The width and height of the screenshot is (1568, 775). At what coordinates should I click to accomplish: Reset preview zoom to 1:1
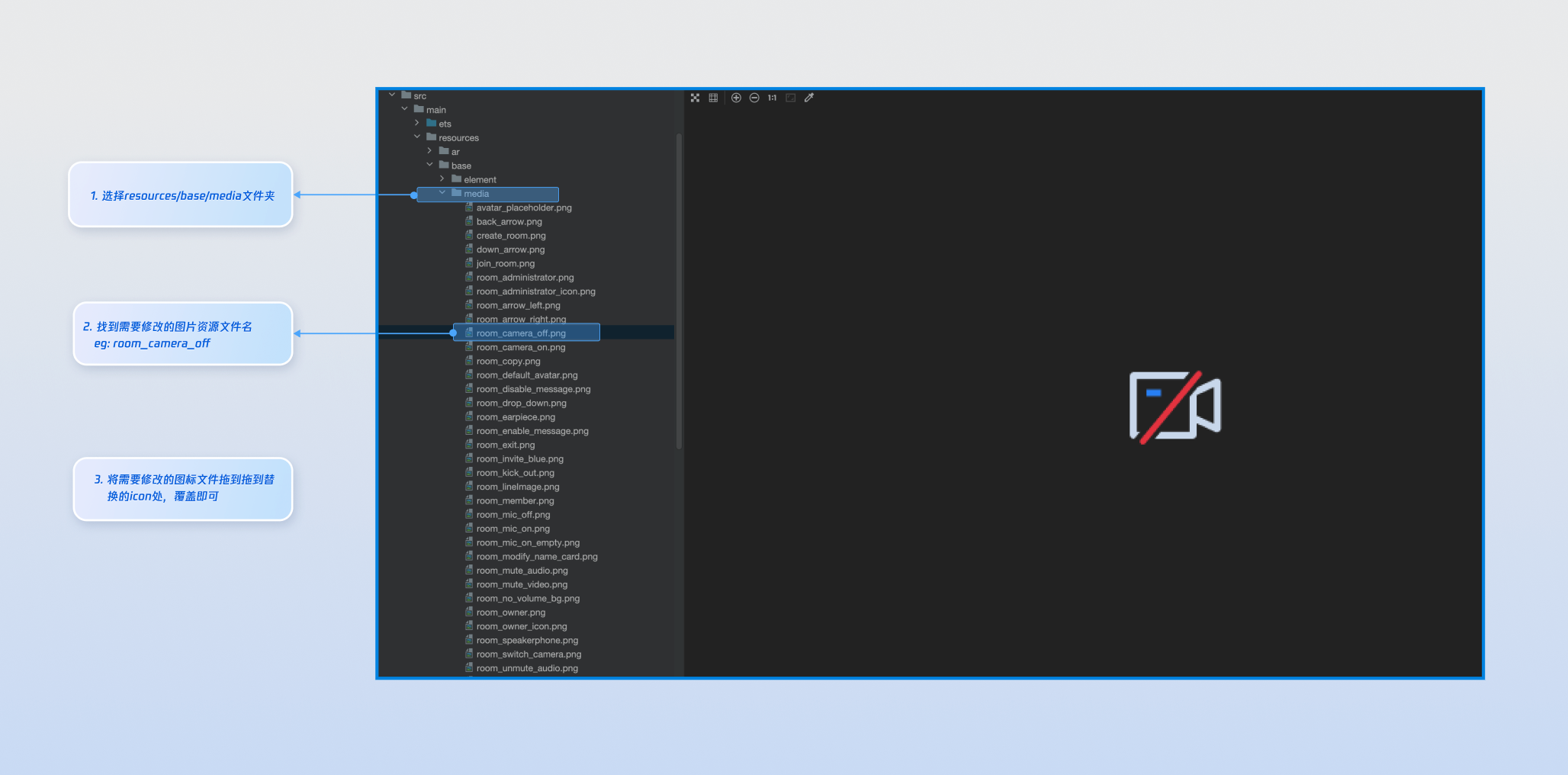[773, 98]
